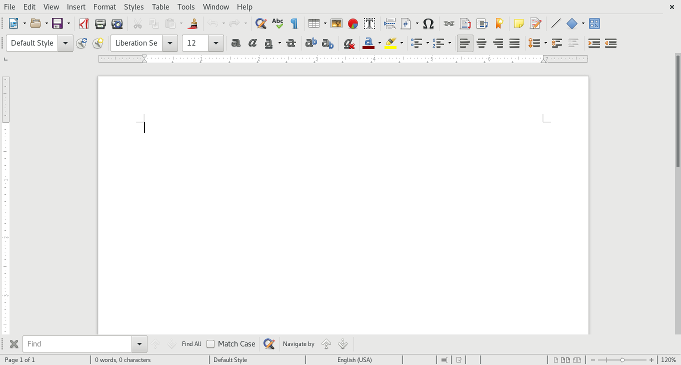Screen dimensions: 681x365
Task: Open the File menu
Action: pyautogui.click(x=9, y=7)
